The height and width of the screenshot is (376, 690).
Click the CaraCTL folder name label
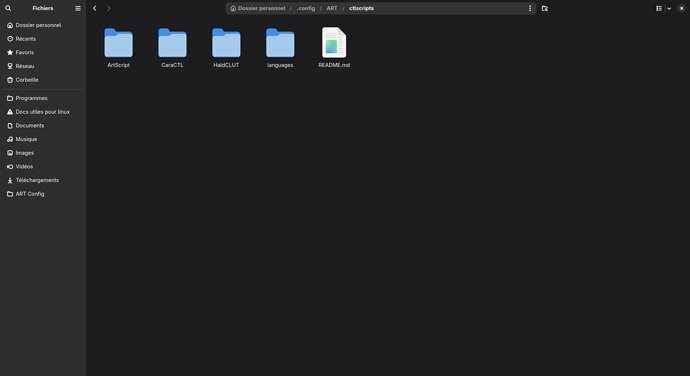(x=172, y=65)
